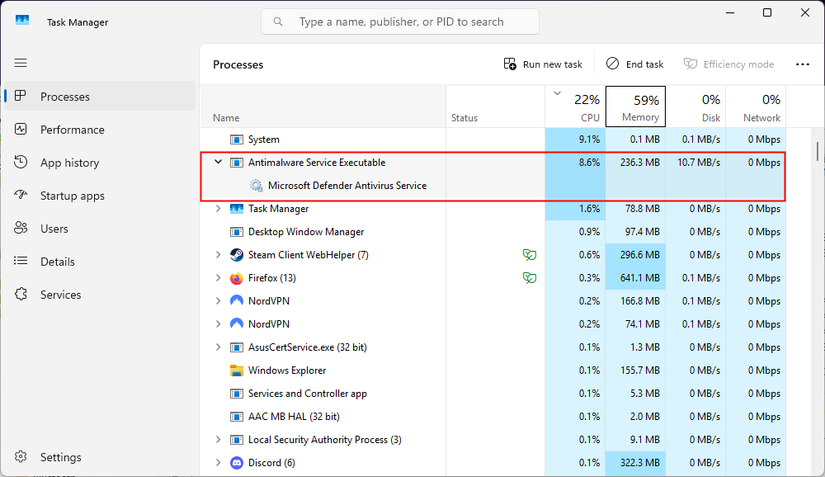Click the process list vertical scrollbar
This screenshot has width=825, height=477.
point(817,152)
